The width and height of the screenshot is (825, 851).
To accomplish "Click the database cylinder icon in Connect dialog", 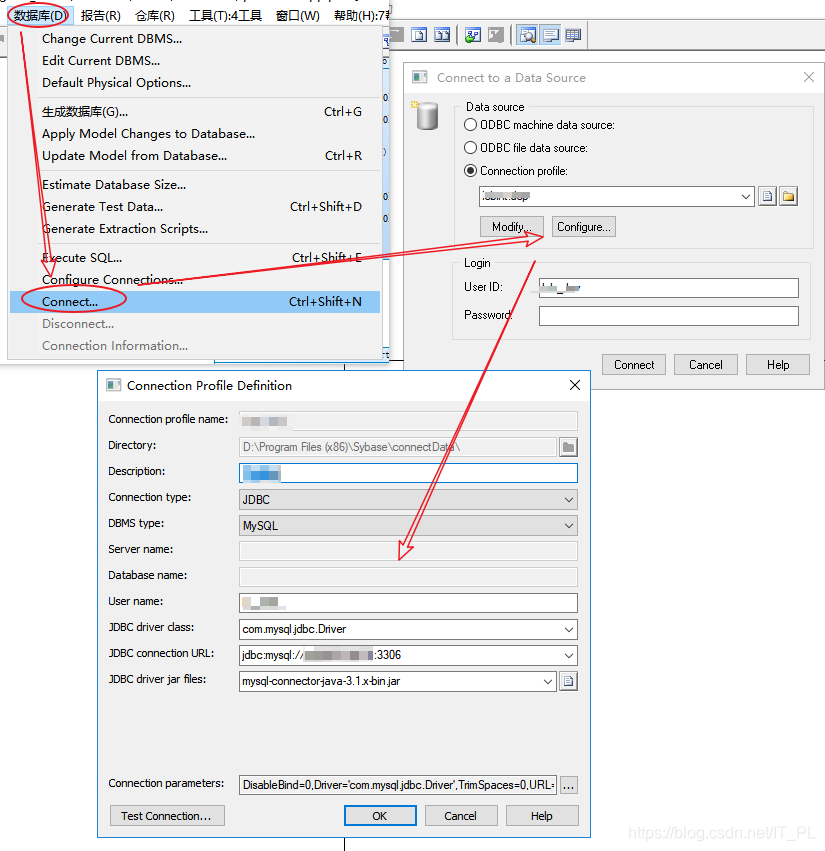I will click(427, 116).
